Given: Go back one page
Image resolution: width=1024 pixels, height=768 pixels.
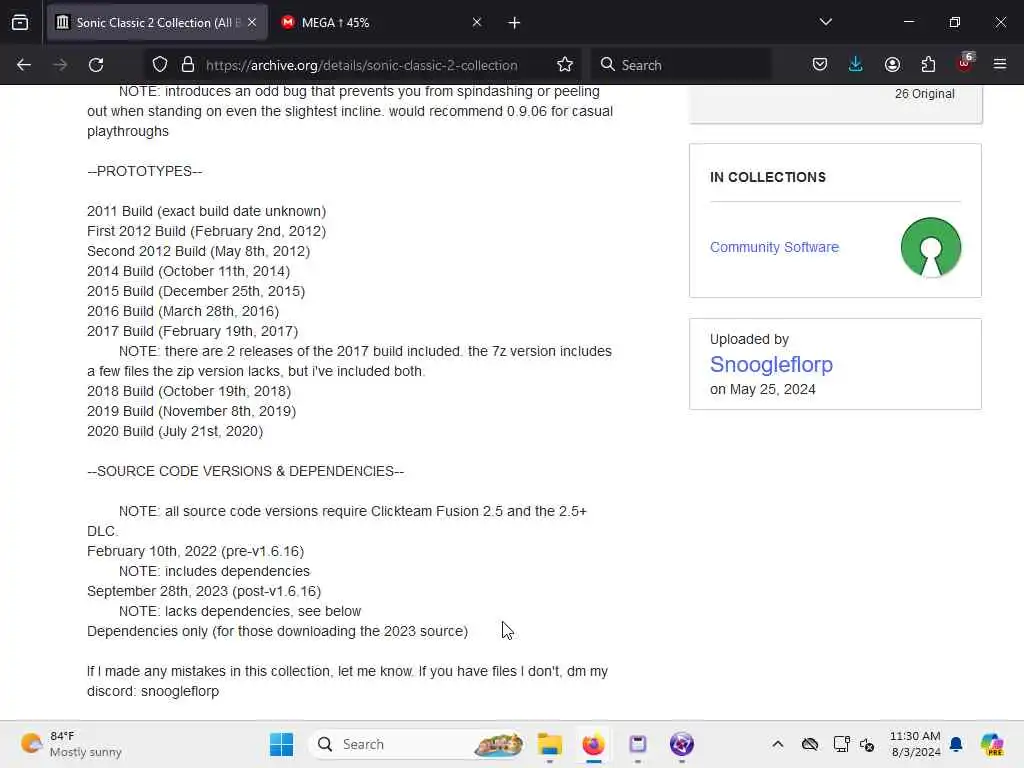Looking at the screenshot, I should click(24, 65).
